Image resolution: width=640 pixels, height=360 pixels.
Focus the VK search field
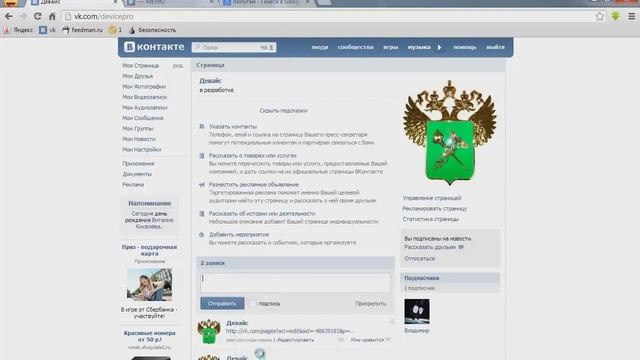pos(234,47)
